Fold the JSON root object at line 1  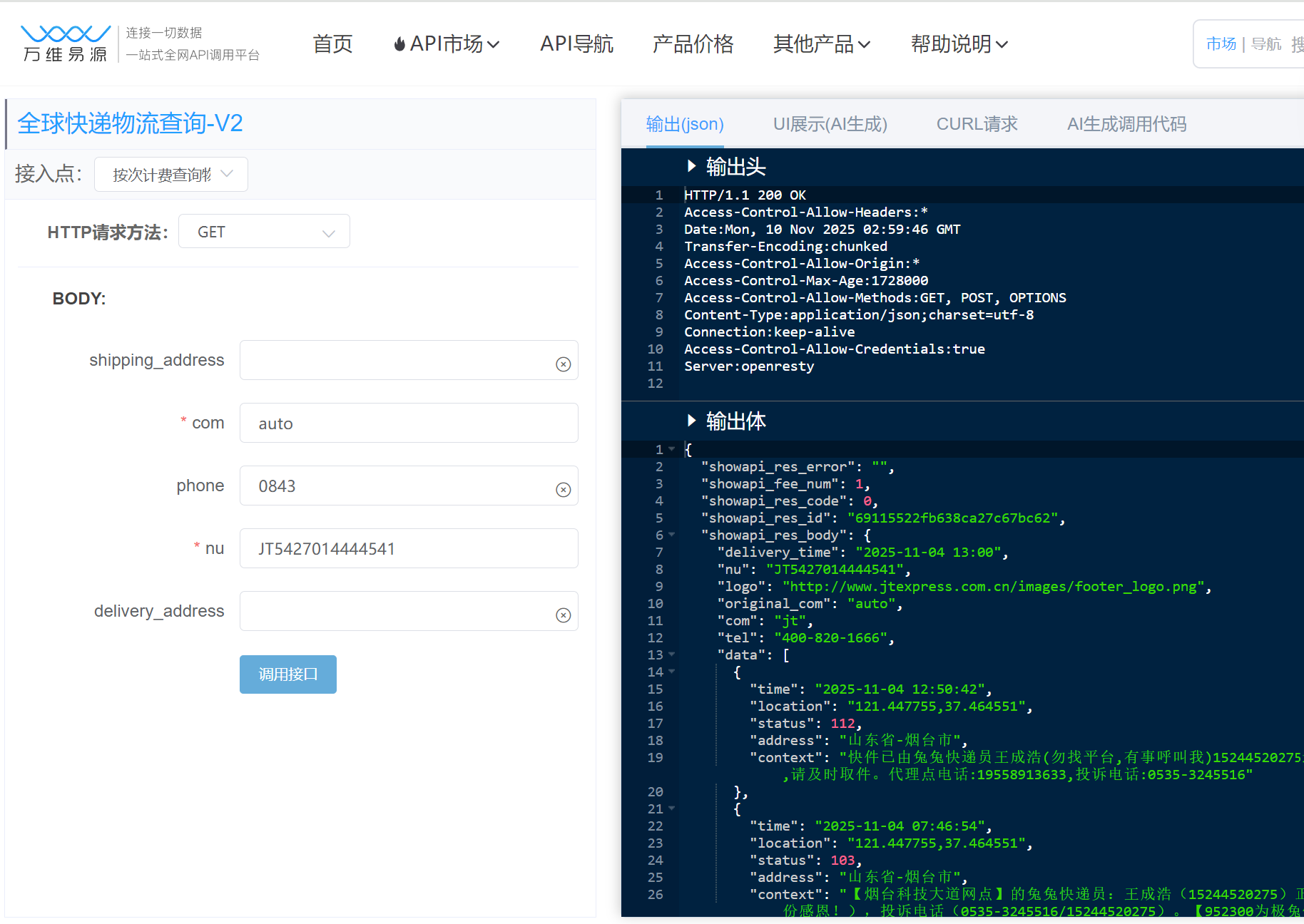[x=672, y=449]
